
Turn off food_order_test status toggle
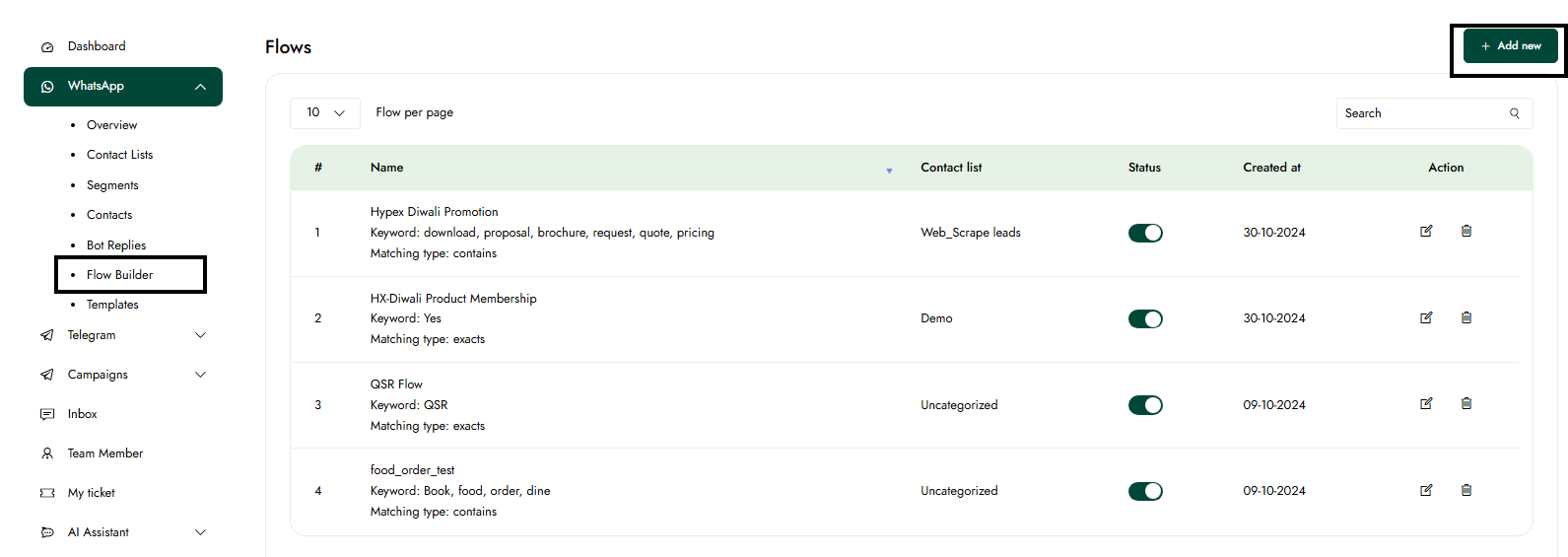point(1144,491)
